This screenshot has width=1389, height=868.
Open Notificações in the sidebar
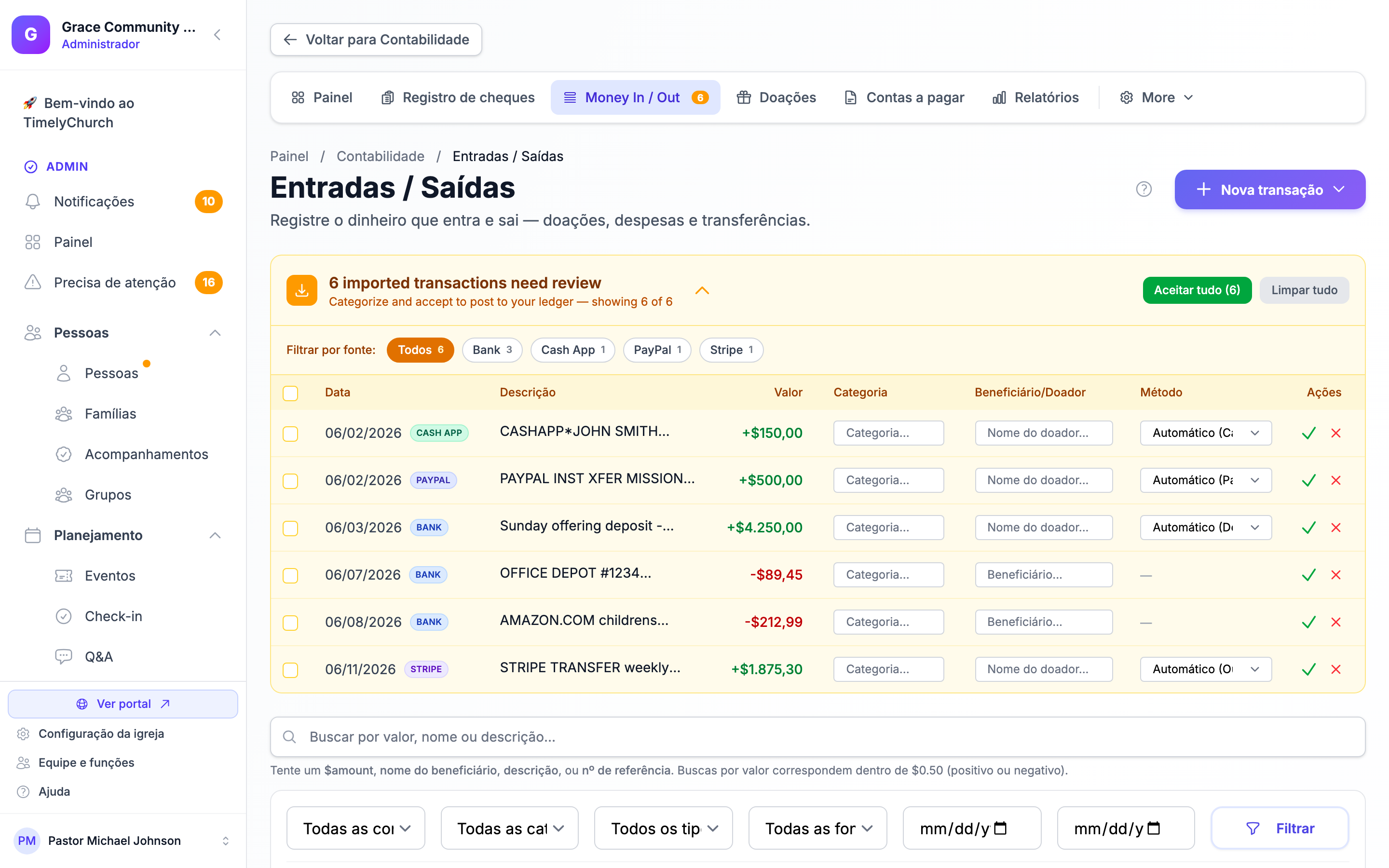click(x=123, y=202)
